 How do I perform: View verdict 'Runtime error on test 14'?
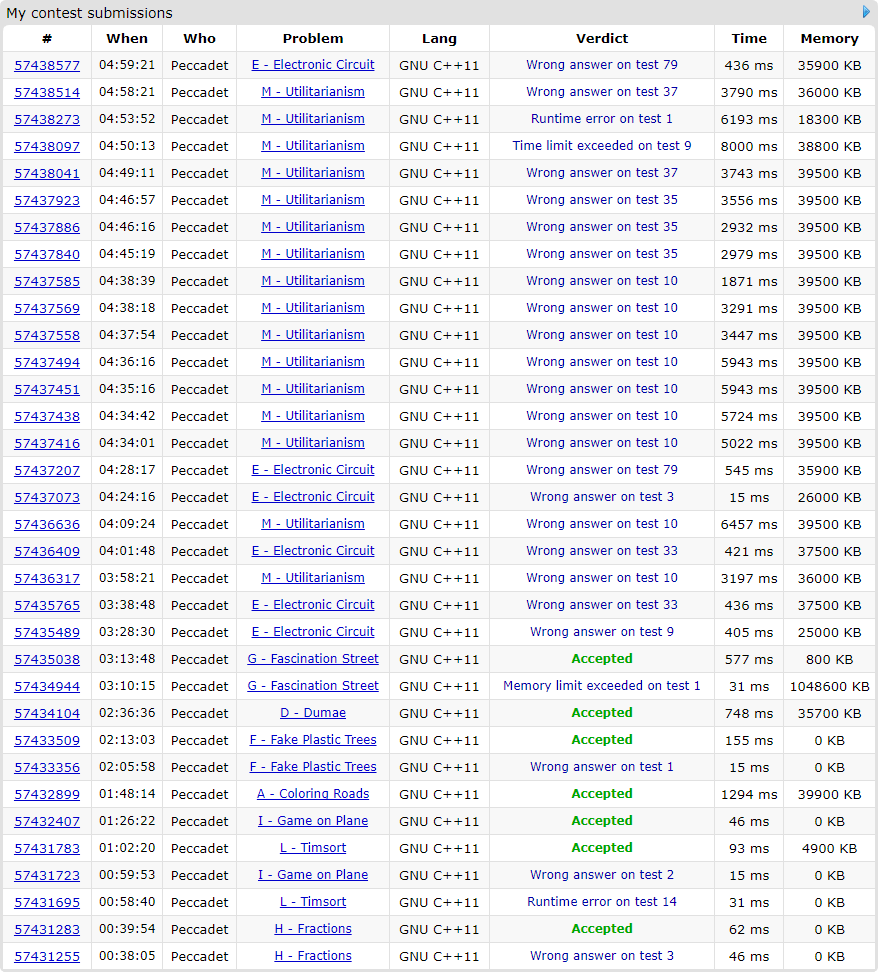click(x=602, y=902)
